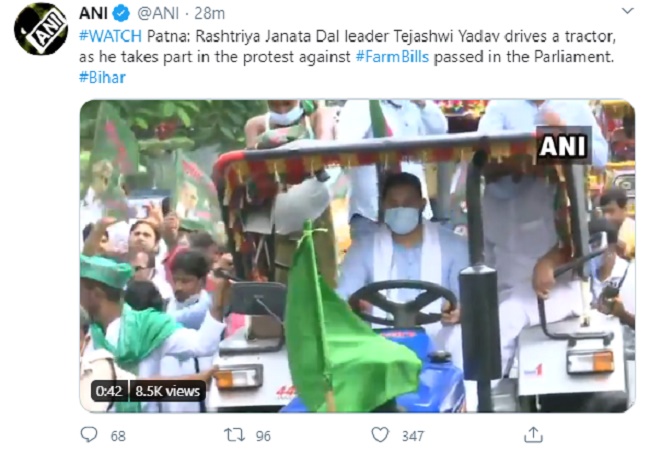View the 96 retweets count

263,436
